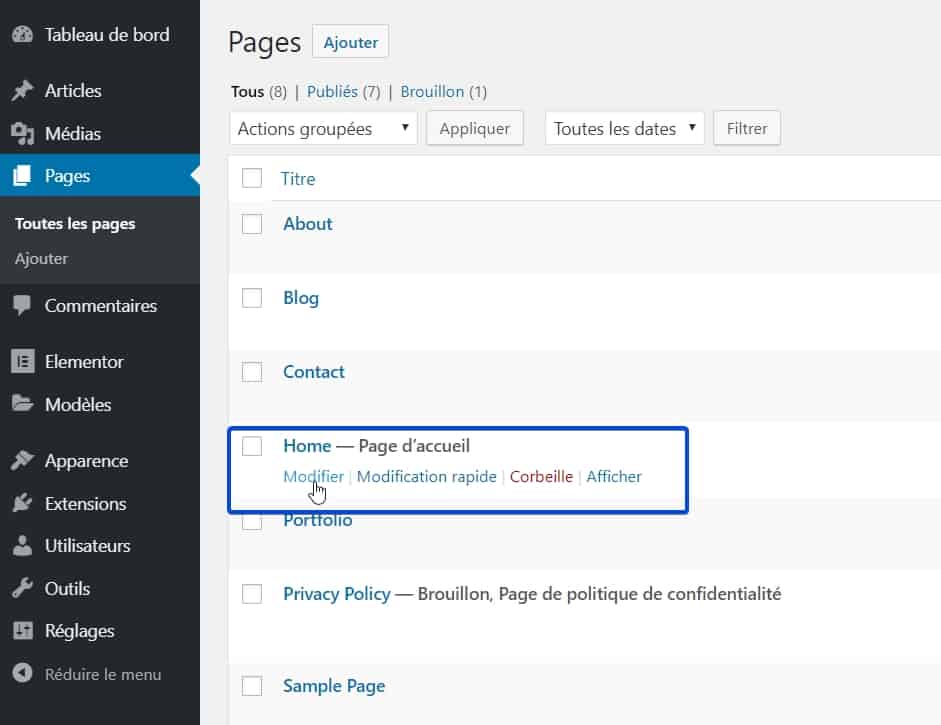941x725 pixels.
Task: Open the Tableau de bord dashboard icon
Action: click(23, 34)
